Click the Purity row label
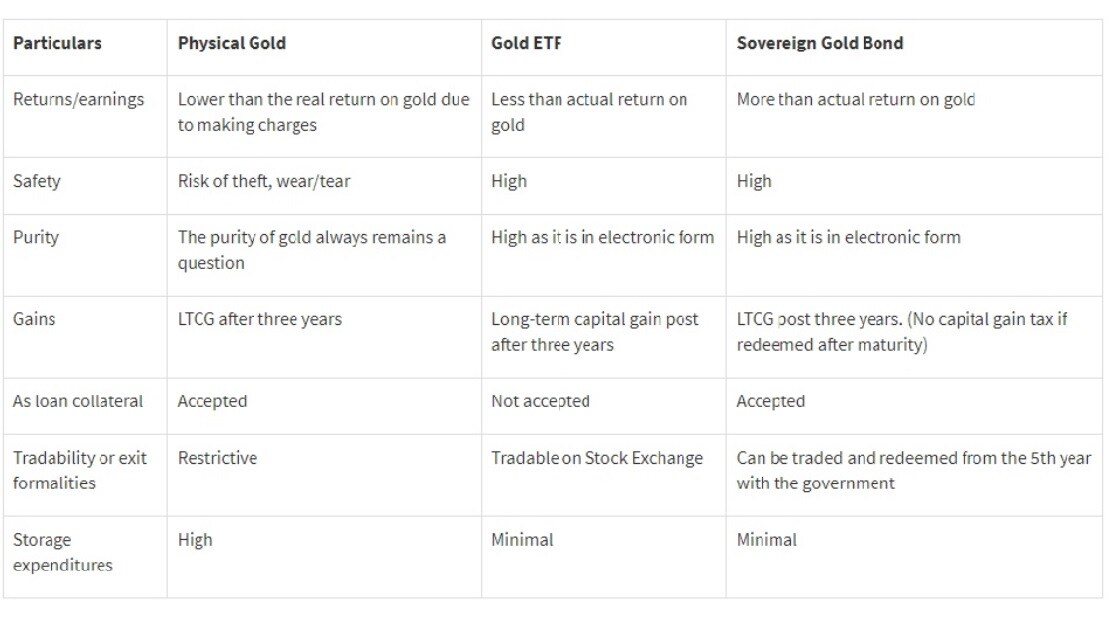 (36, 237)
